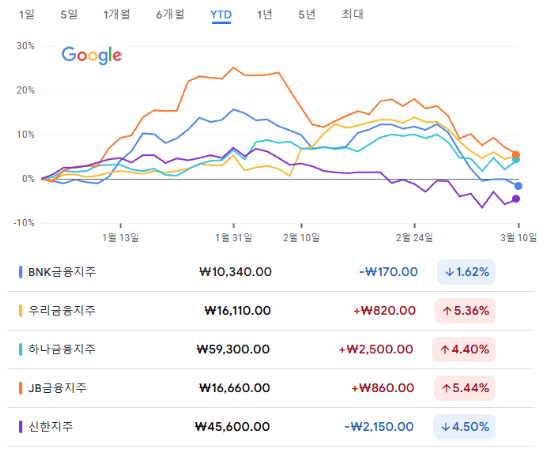559x456 pixels.
Task: Open the 신한지주 stock link
Action: point(51,426)
